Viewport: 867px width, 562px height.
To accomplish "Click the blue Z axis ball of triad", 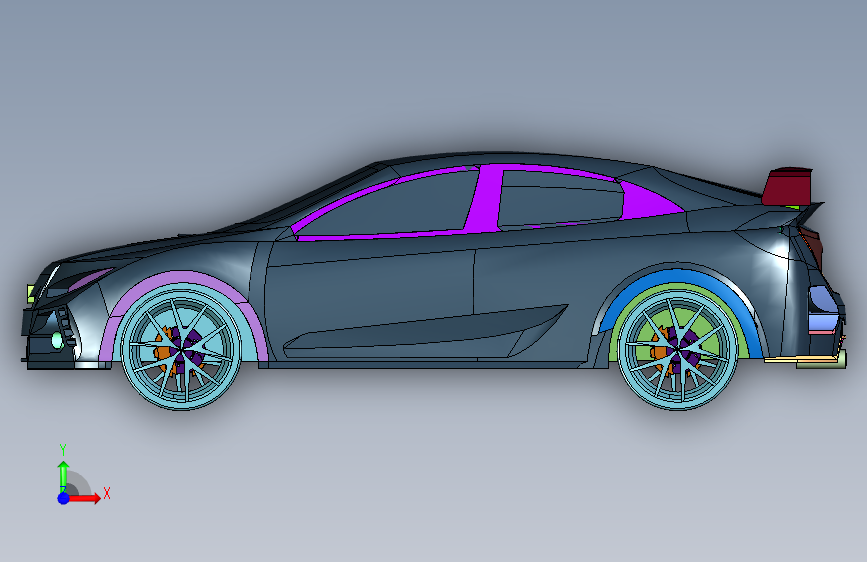I will pos(64,498).
